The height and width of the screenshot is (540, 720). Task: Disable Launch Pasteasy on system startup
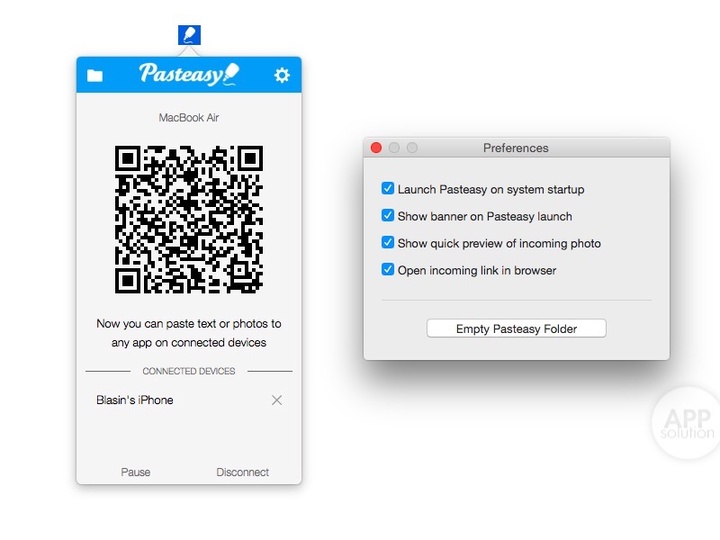(x=388, y=189)
